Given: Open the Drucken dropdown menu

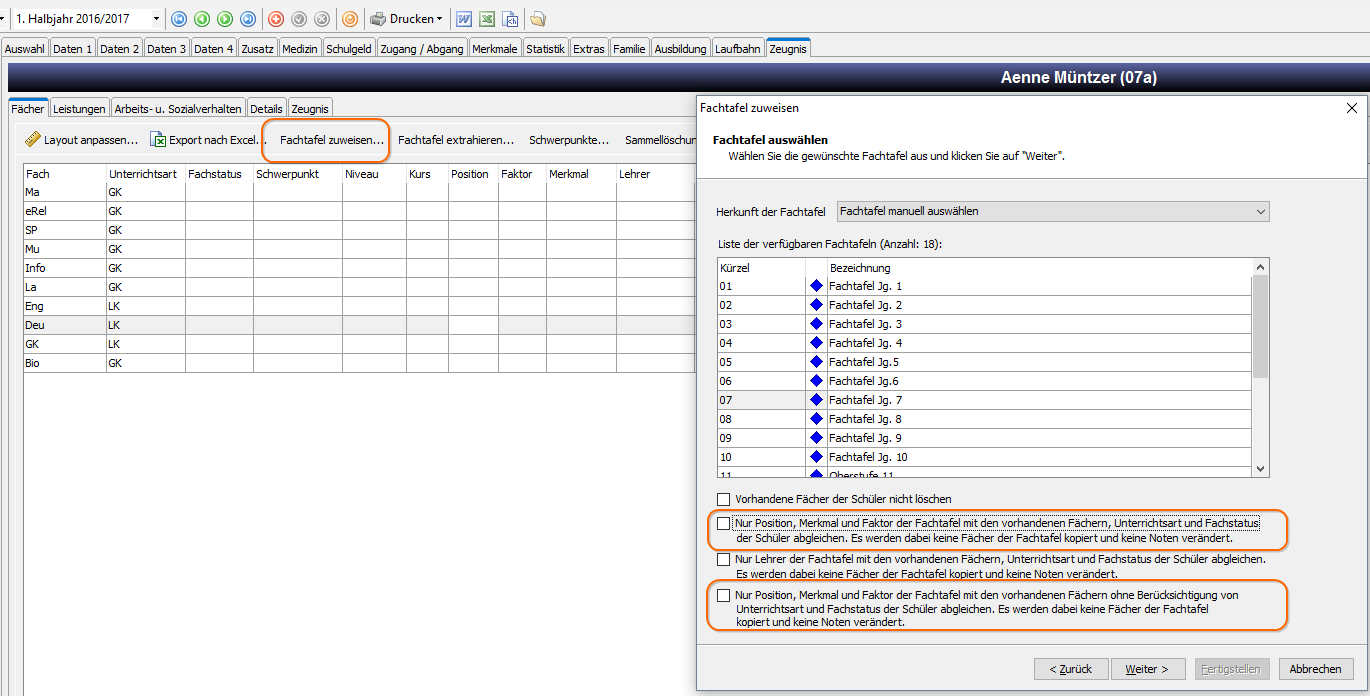Looking at the screenshot, I should [406, 19].
